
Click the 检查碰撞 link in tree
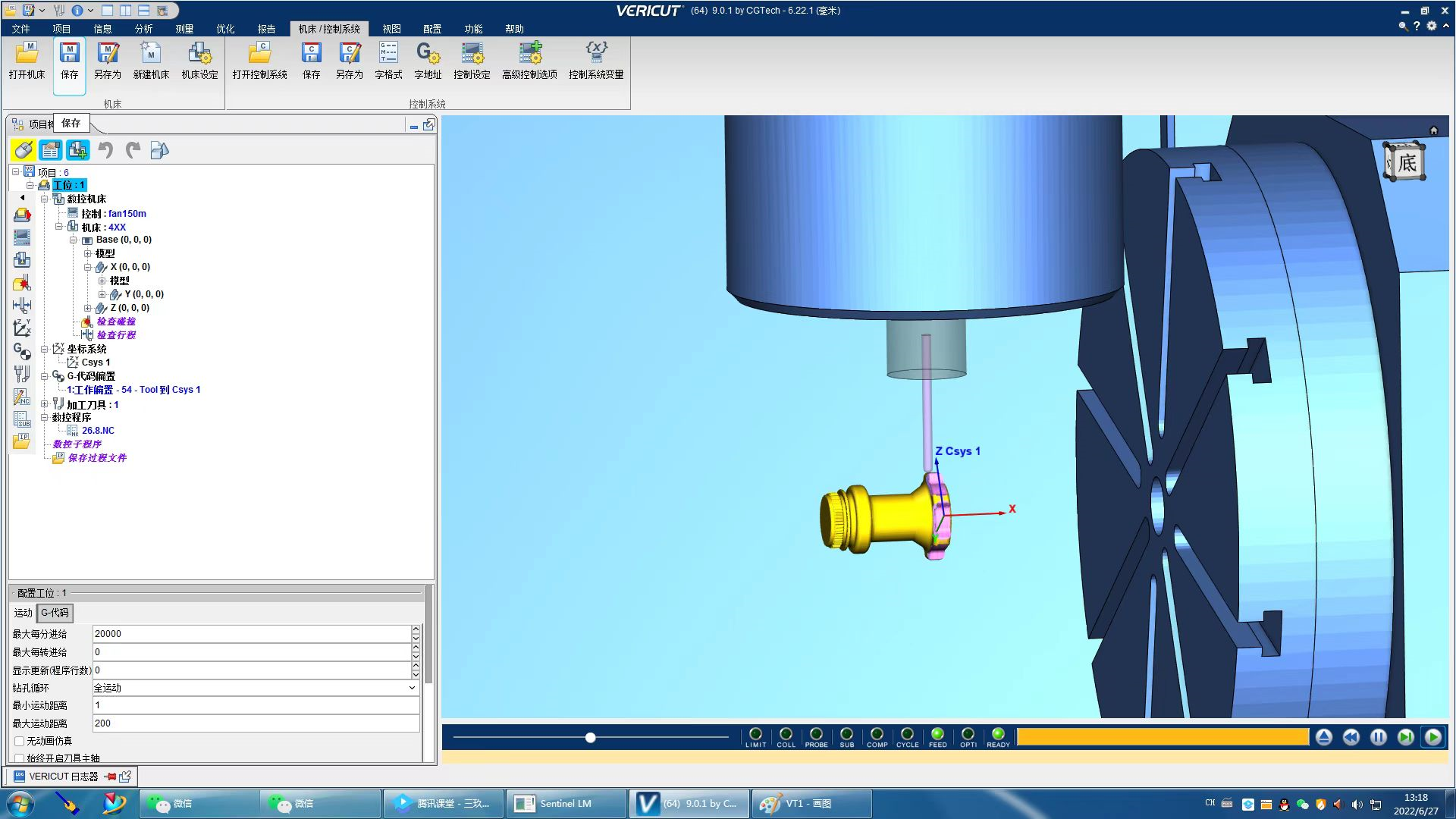click(x=115, y=322)
